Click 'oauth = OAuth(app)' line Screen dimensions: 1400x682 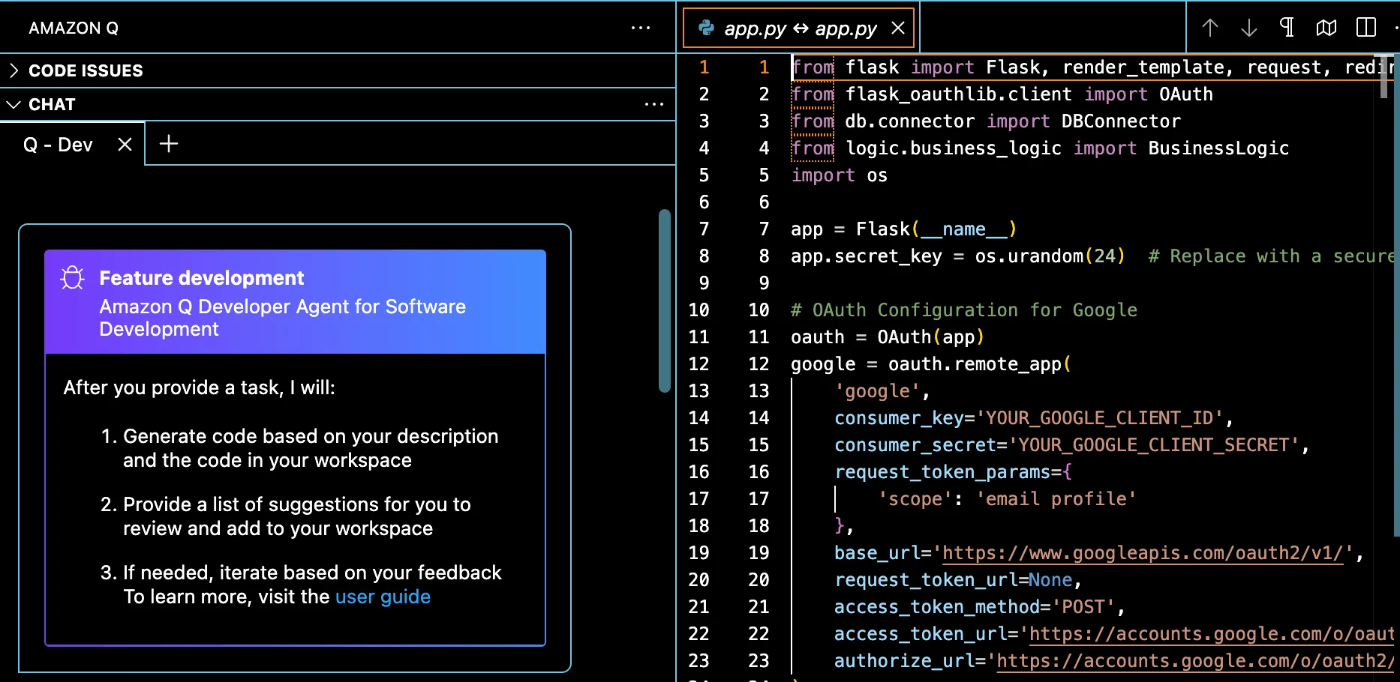[888, 337]
